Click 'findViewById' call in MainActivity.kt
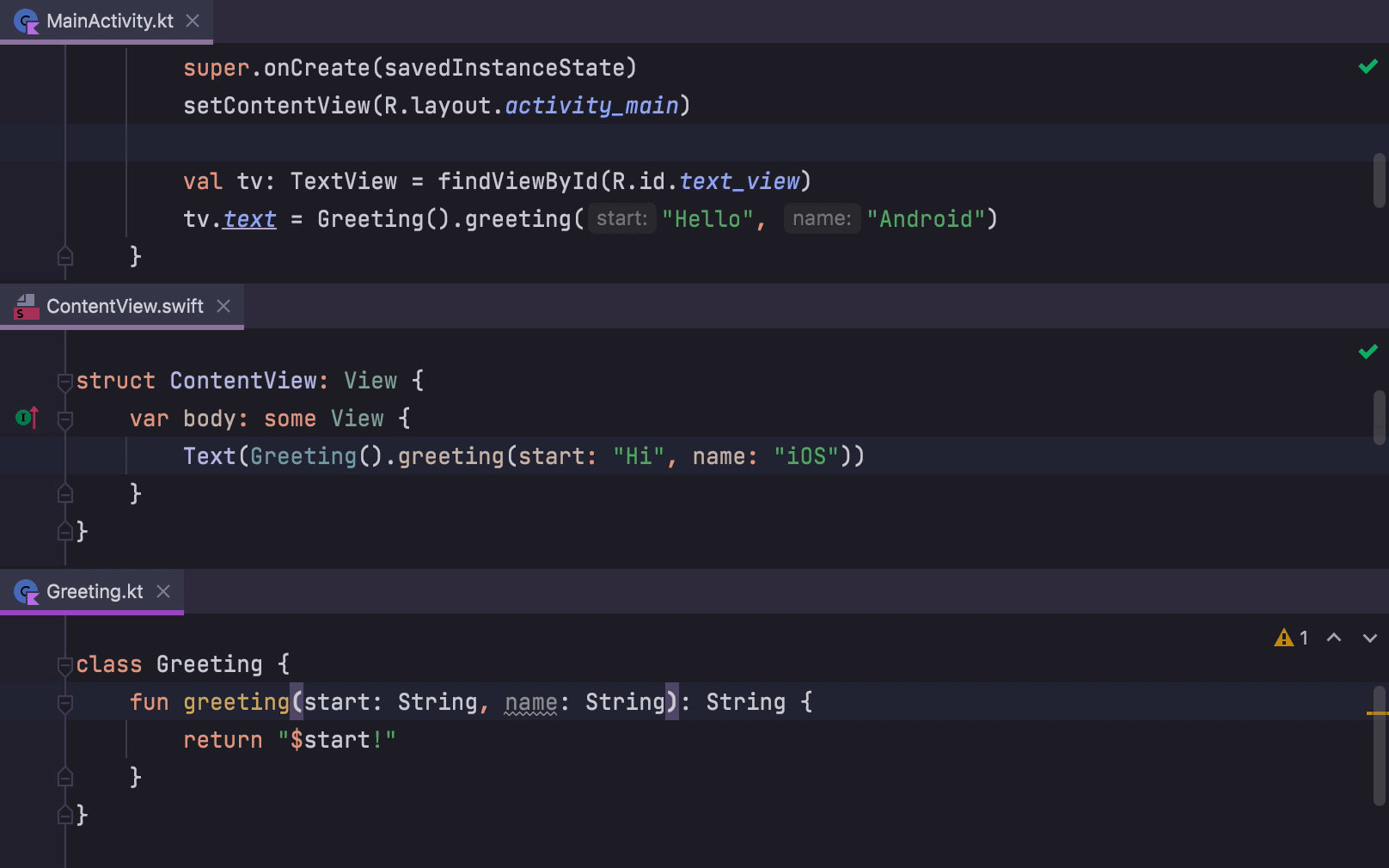 click(x=517, y=181)
